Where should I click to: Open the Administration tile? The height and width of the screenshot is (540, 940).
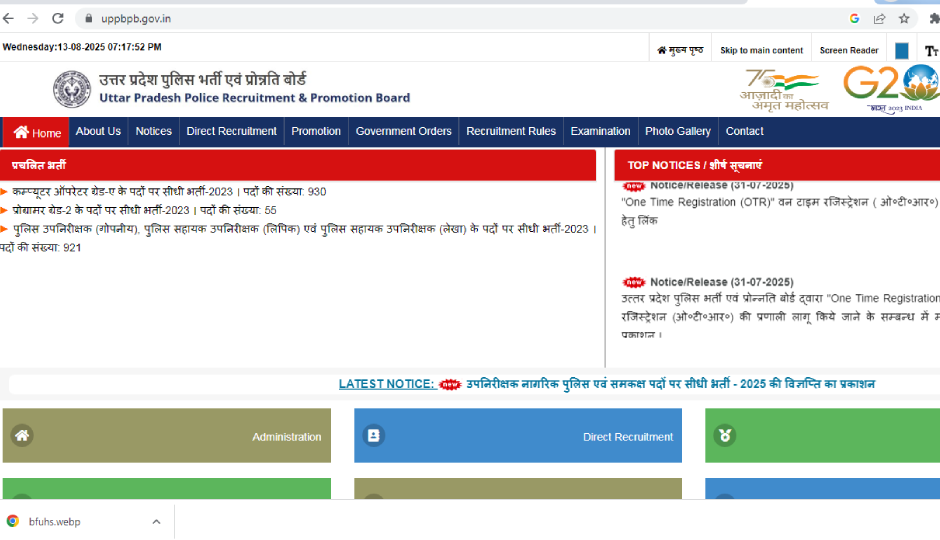click(x=167, y=436)
